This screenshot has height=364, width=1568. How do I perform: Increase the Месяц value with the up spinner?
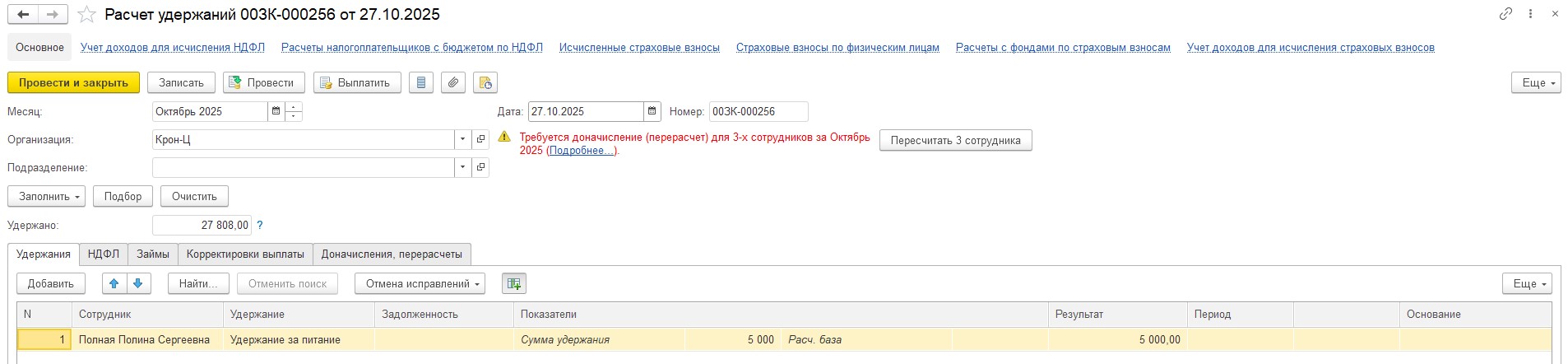pos(295,107)
